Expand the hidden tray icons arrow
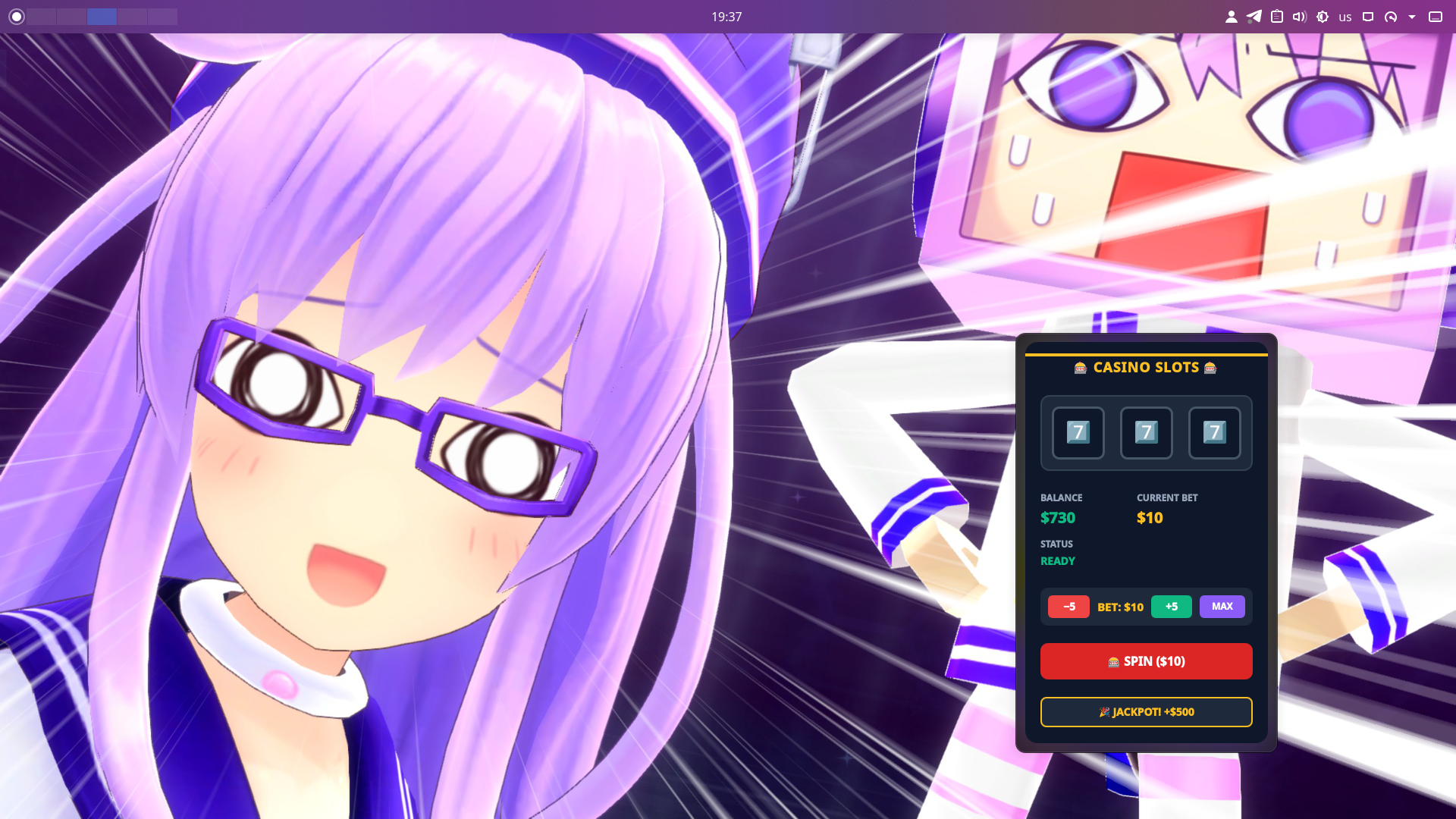The height and width of the screenshot is (819, 1456). (1412, 17)
